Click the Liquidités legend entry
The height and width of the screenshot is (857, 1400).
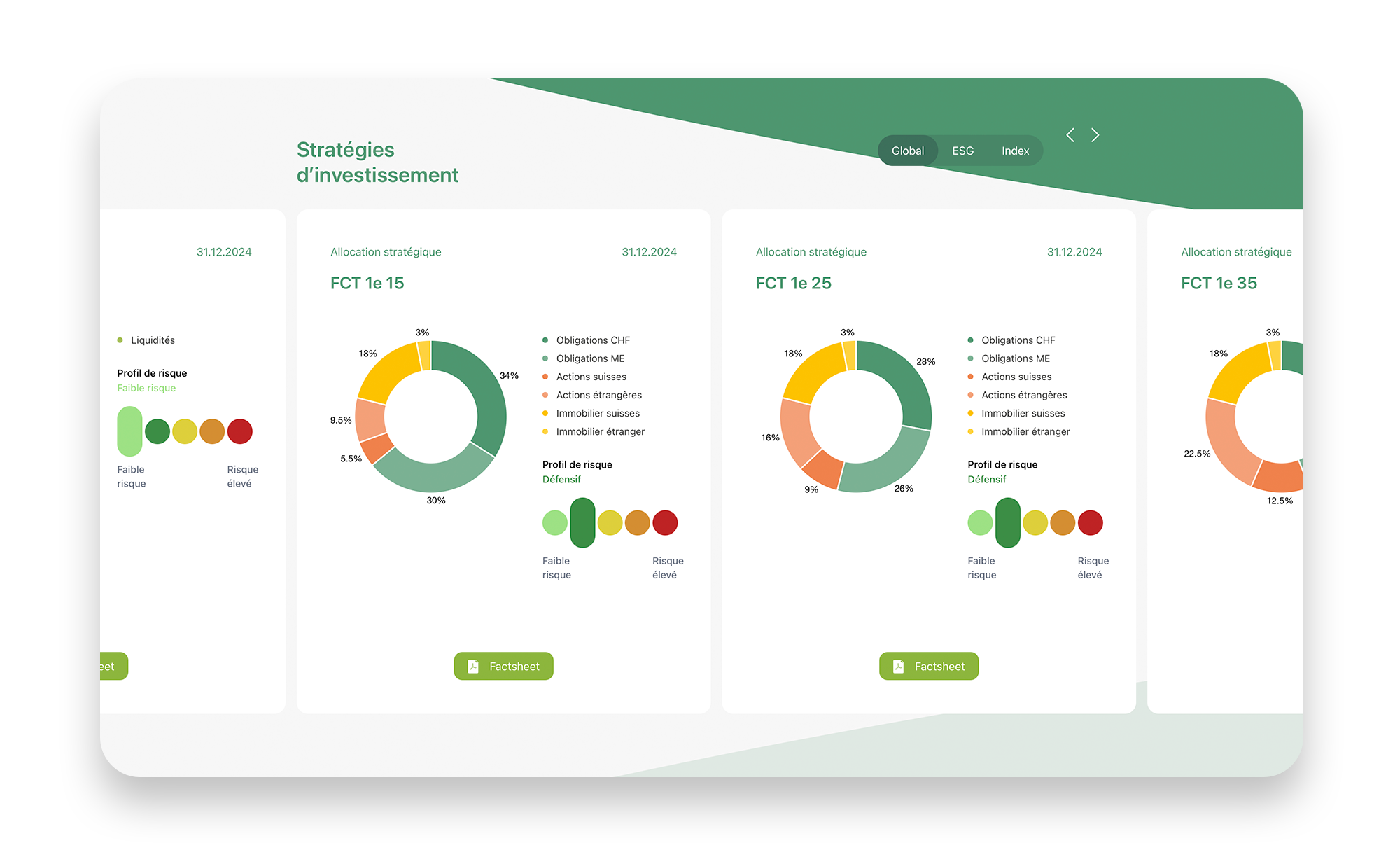click(x=146, y=340)
